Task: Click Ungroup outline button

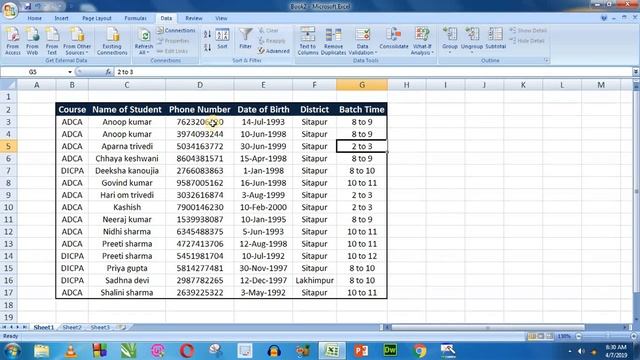Action: 472,40
